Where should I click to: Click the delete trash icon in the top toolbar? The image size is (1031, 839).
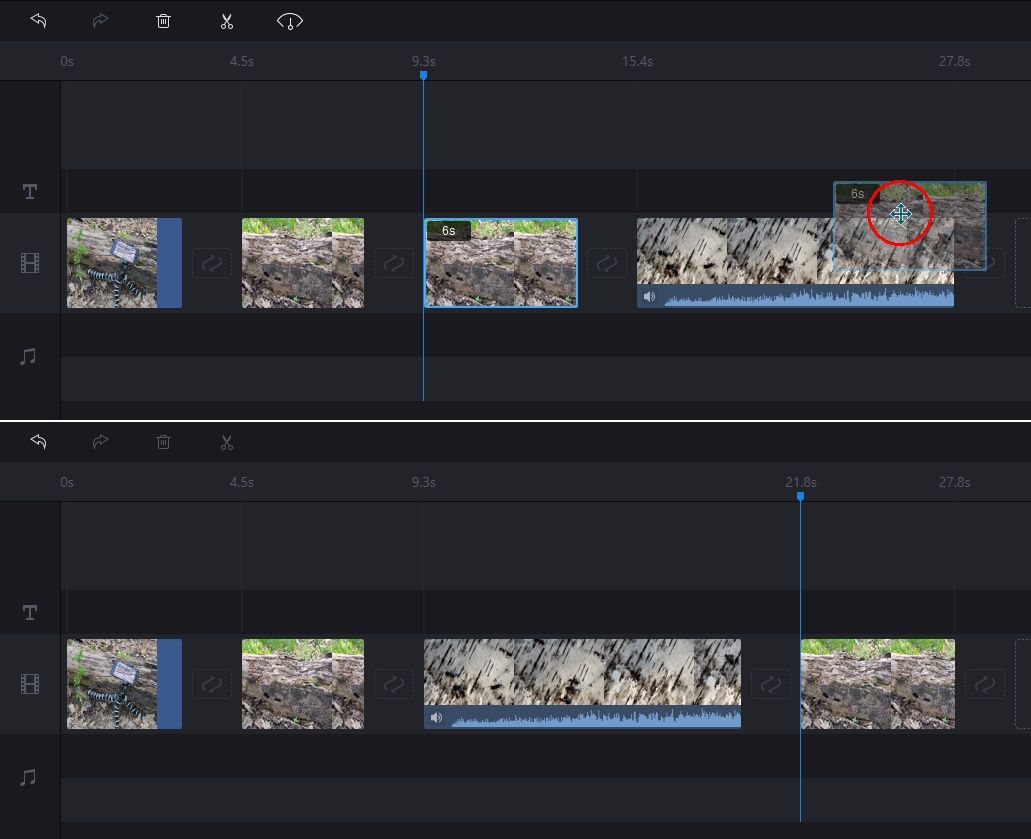point(164,21)
